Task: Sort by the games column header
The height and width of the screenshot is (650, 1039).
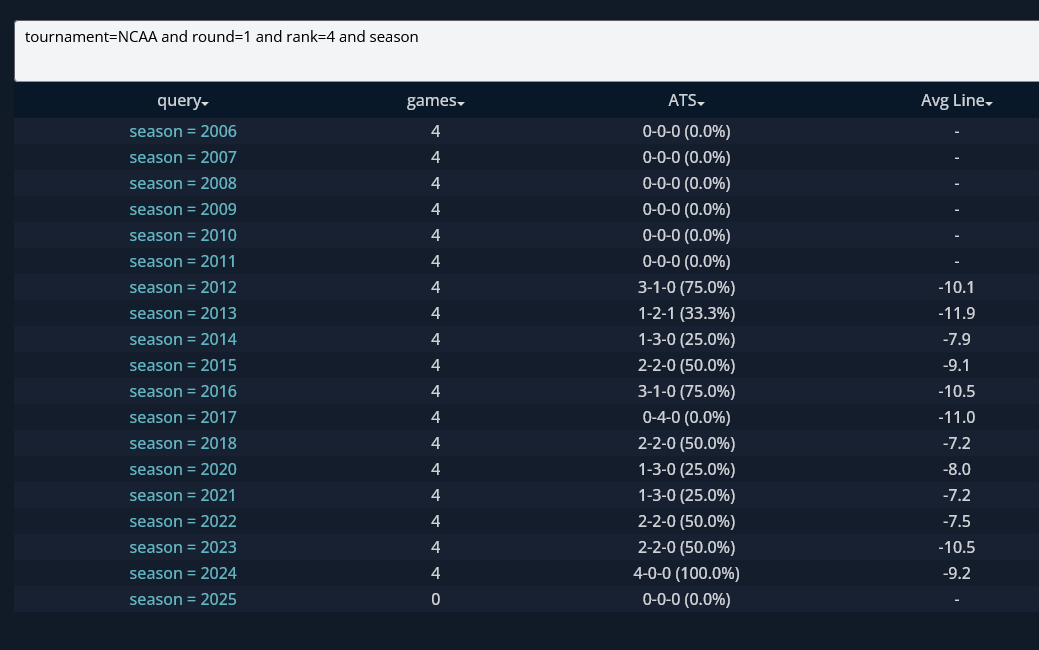Action: 435,101
